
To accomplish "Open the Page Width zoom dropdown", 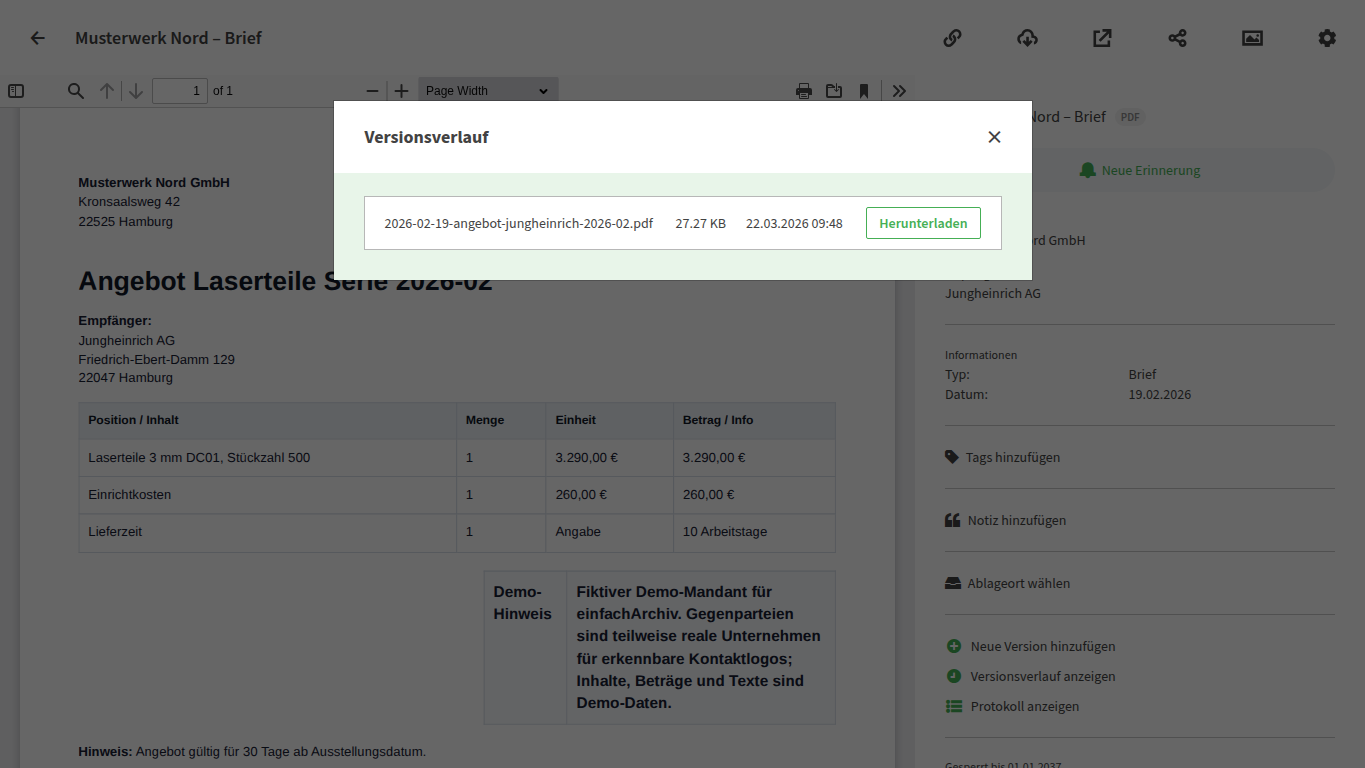I will (488, 91).
